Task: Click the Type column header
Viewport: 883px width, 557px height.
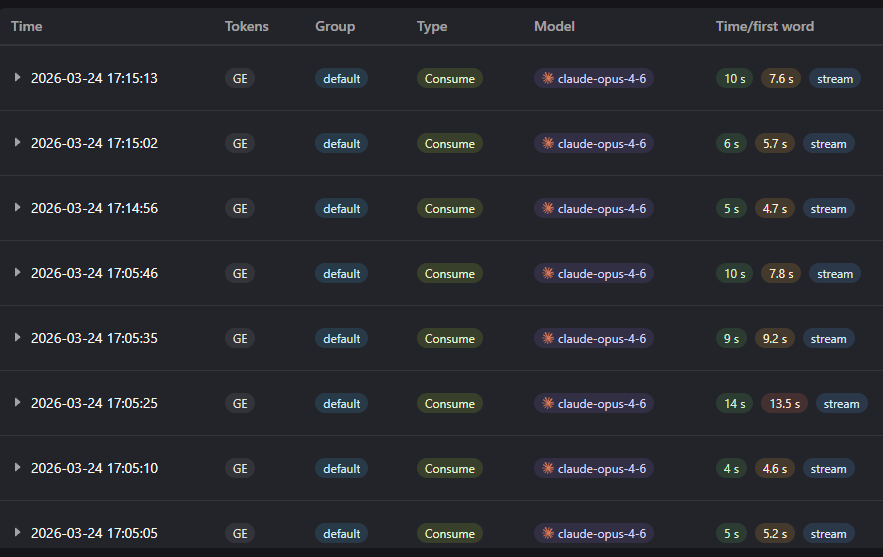Action: pyautogui.click(x=432, y=26)
